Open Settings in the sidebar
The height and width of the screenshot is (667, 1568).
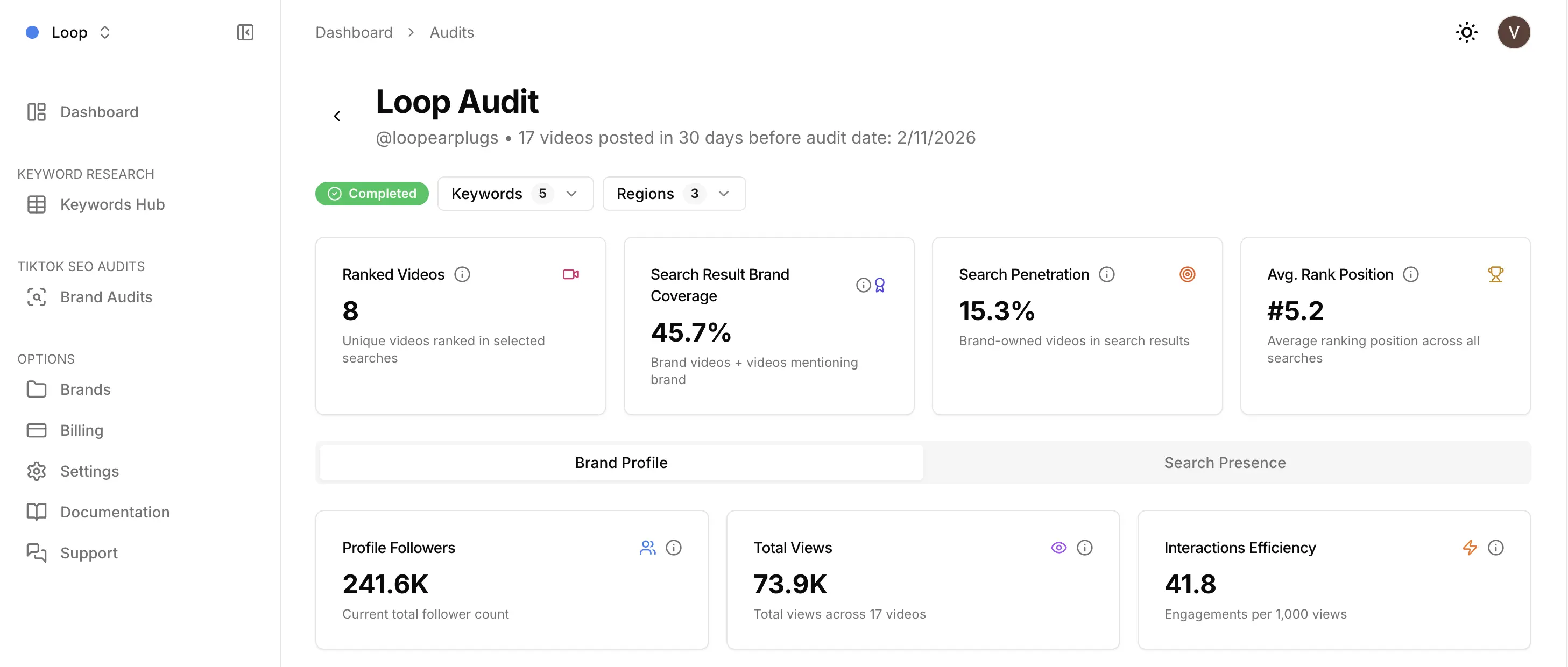(x=89, y=471)
